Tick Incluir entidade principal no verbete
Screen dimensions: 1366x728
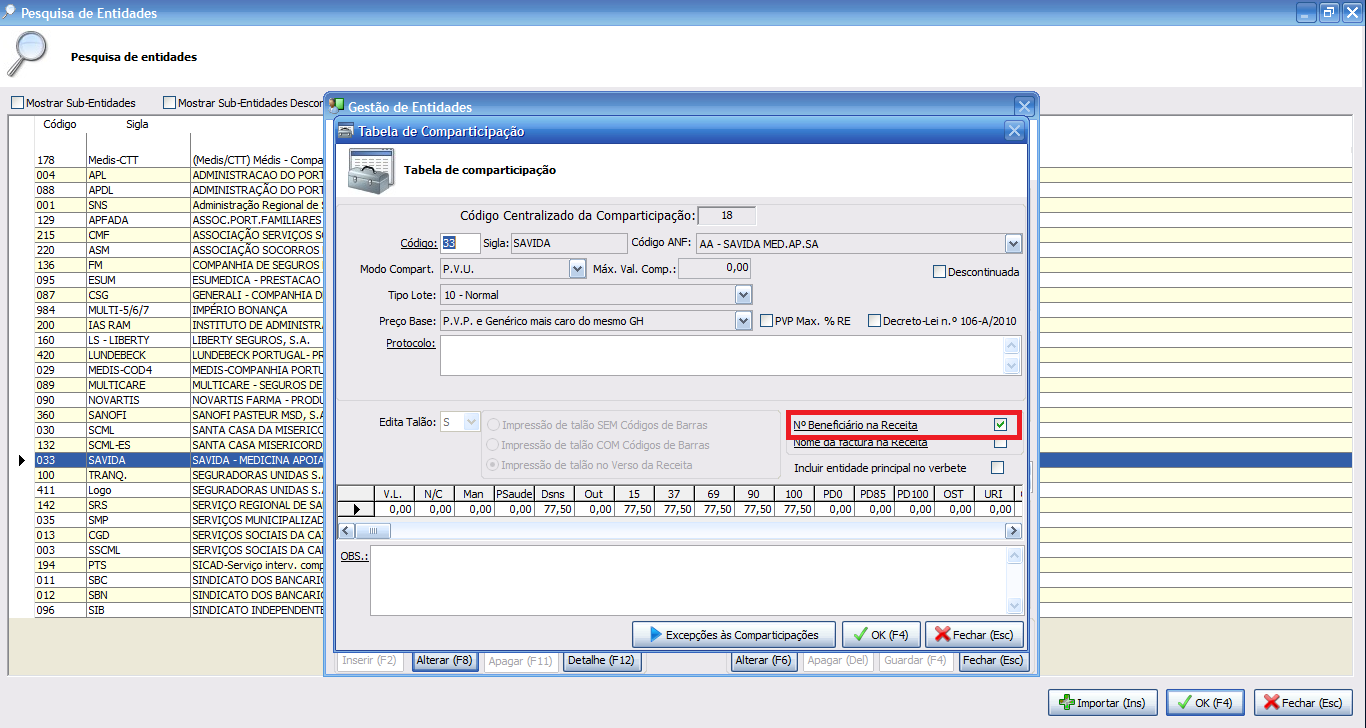pos(997,467)
